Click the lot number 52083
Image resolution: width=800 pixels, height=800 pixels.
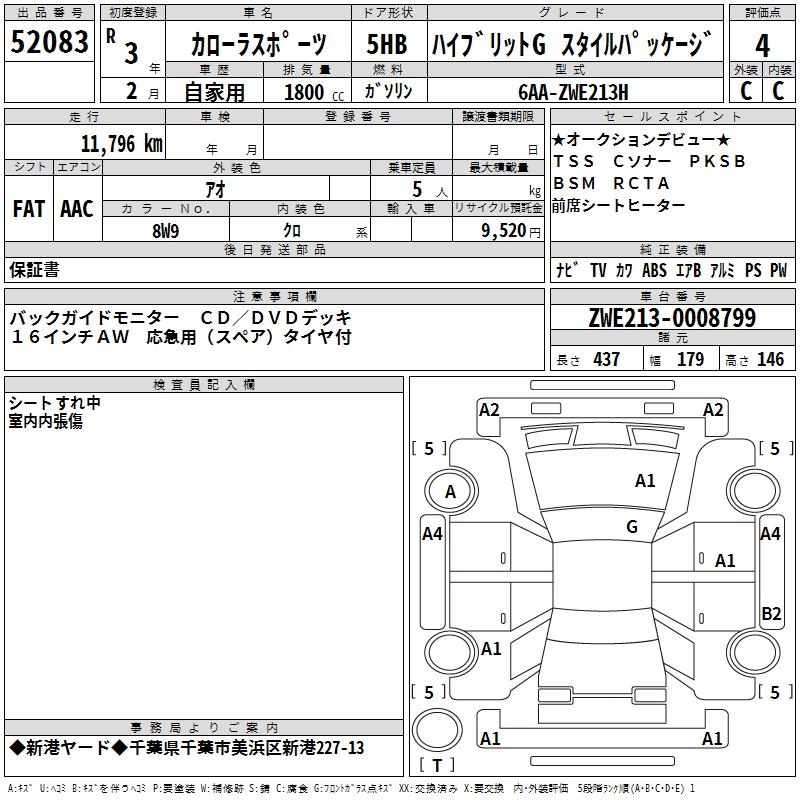point(49,42)
